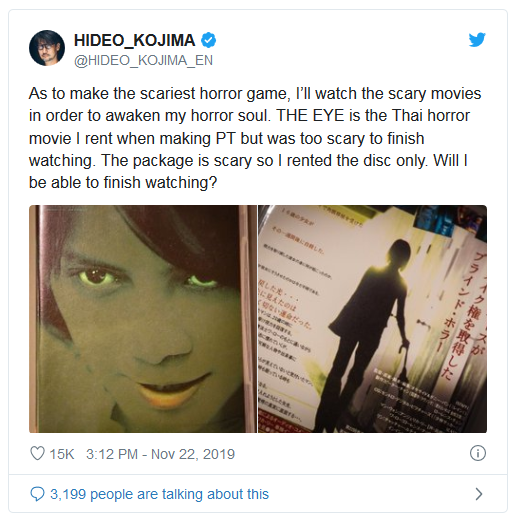Open the green-faced woman cover photo
The image size is (517, 521).
point(143,319)
